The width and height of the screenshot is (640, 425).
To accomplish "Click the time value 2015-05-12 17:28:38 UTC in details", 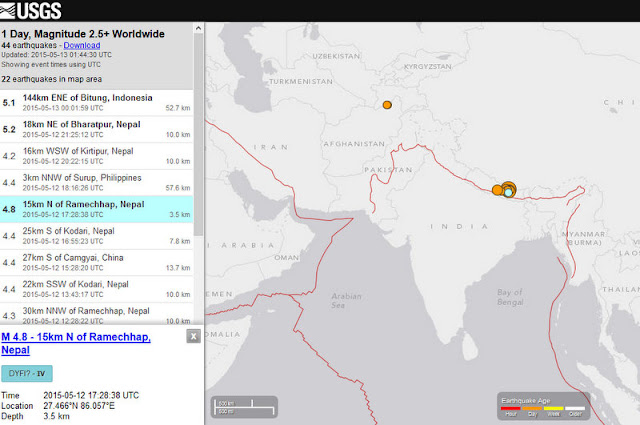I will [x=91, y=395].
